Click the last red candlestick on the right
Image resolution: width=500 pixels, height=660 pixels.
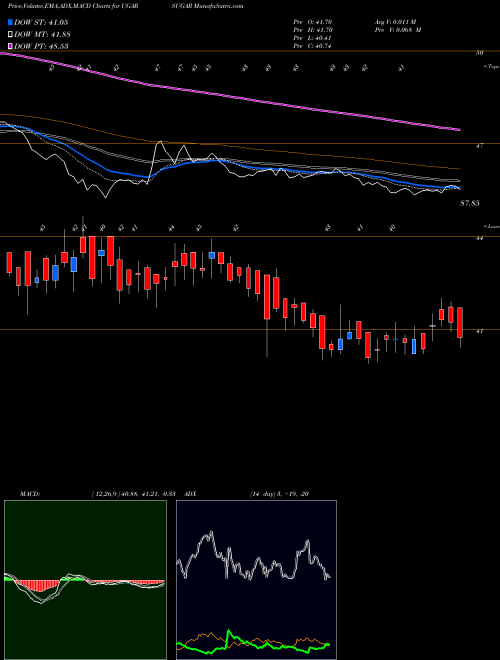[x=460, y=322]
